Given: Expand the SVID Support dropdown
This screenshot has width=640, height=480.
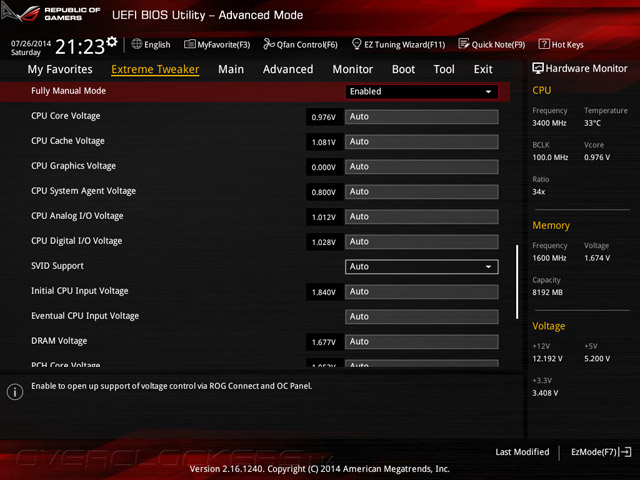Looking at the screenshot, I should 422,267.
